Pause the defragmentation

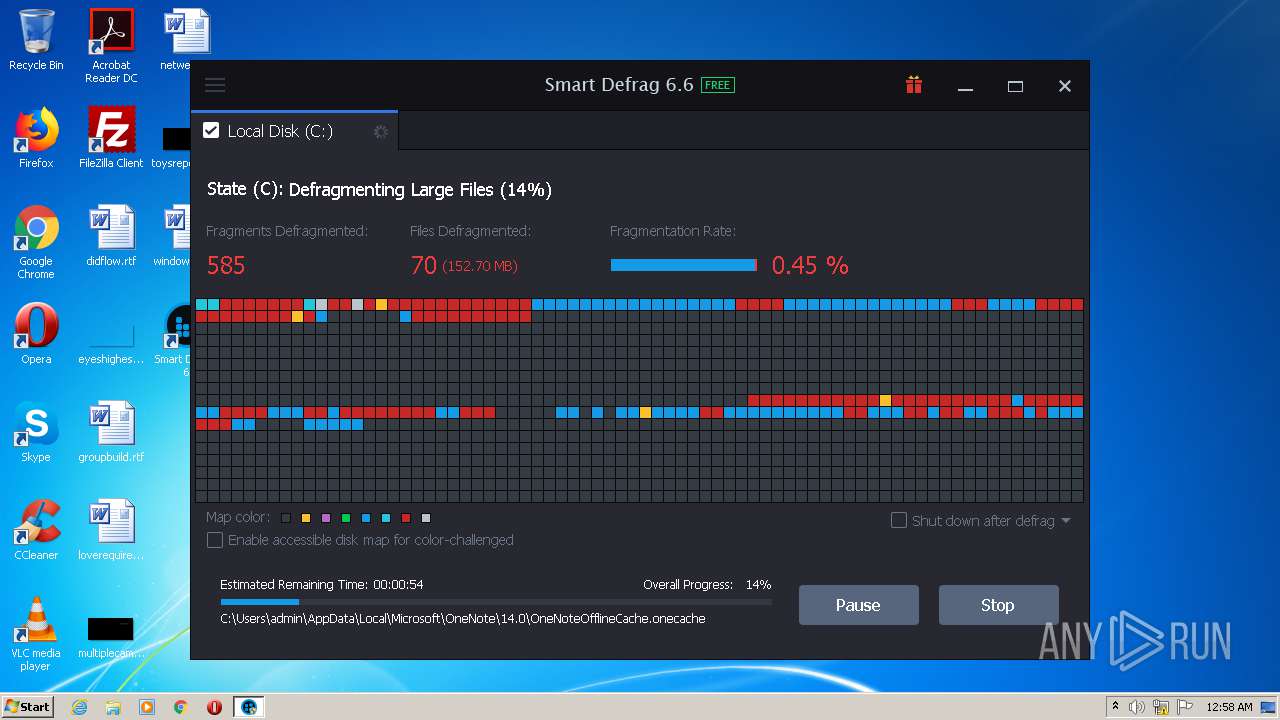point(858,605)
